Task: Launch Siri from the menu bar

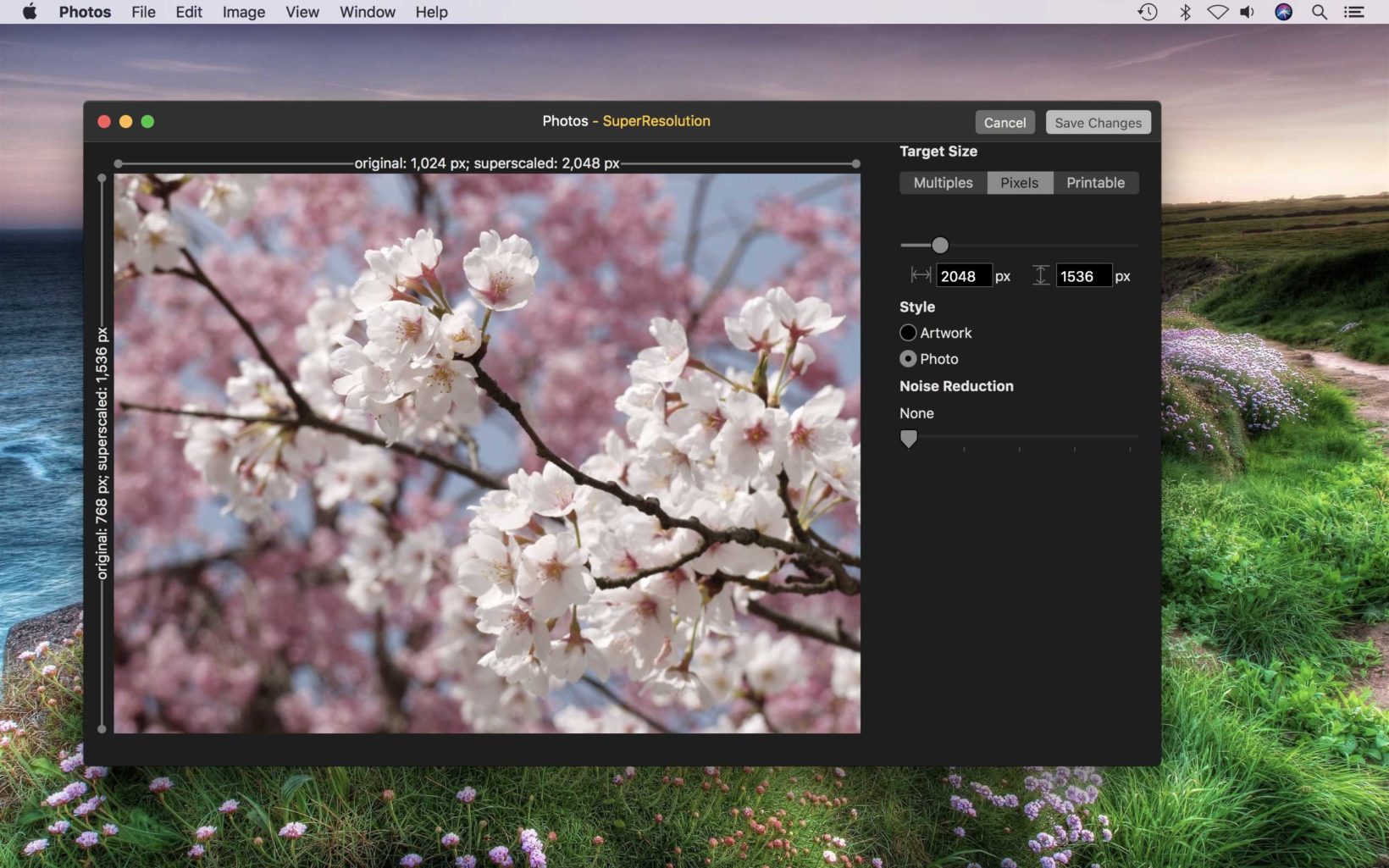Action: pos(1283,12)
